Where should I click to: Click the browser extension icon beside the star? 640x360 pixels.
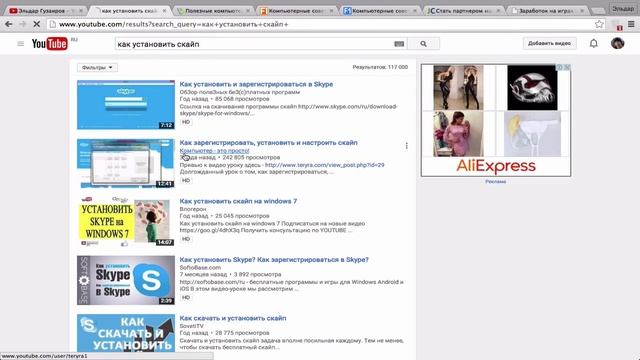(x=617, y=25)
